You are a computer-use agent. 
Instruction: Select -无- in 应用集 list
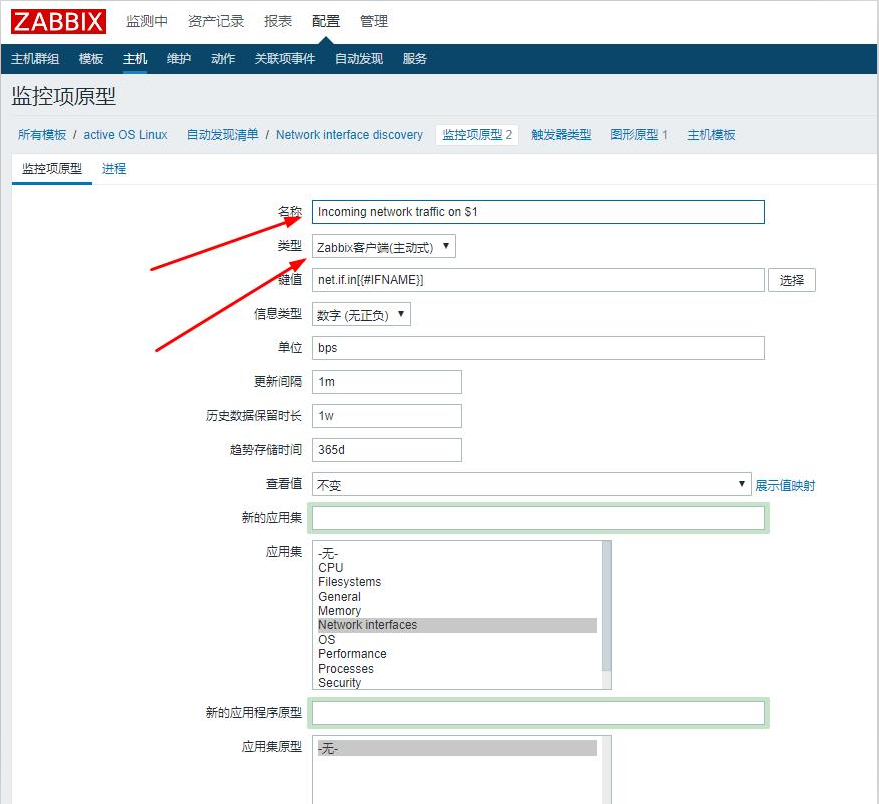pos(457,553)
